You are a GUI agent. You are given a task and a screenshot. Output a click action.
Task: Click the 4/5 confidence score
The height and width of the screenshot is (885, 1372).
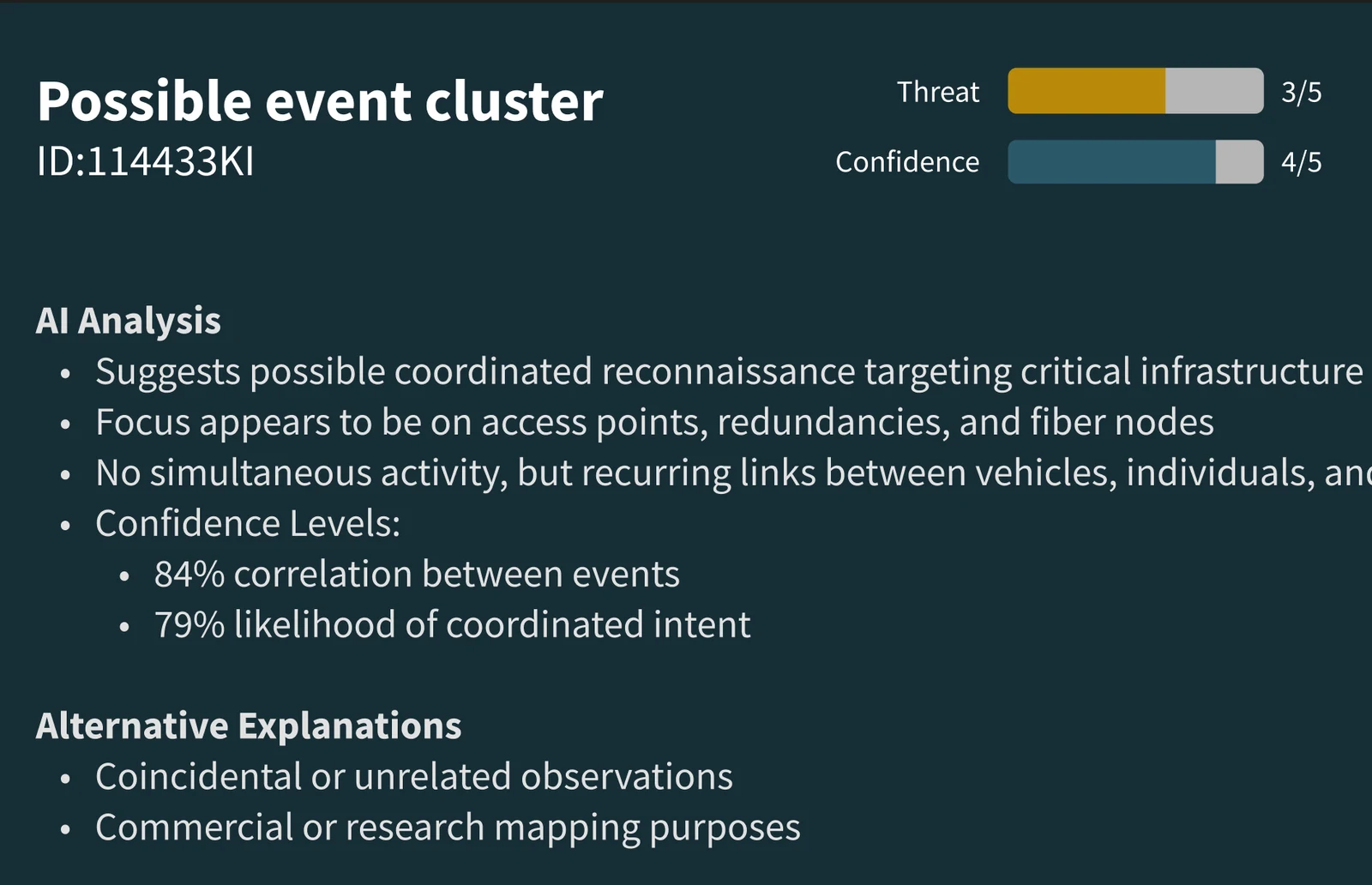(x=1301, y=162)
